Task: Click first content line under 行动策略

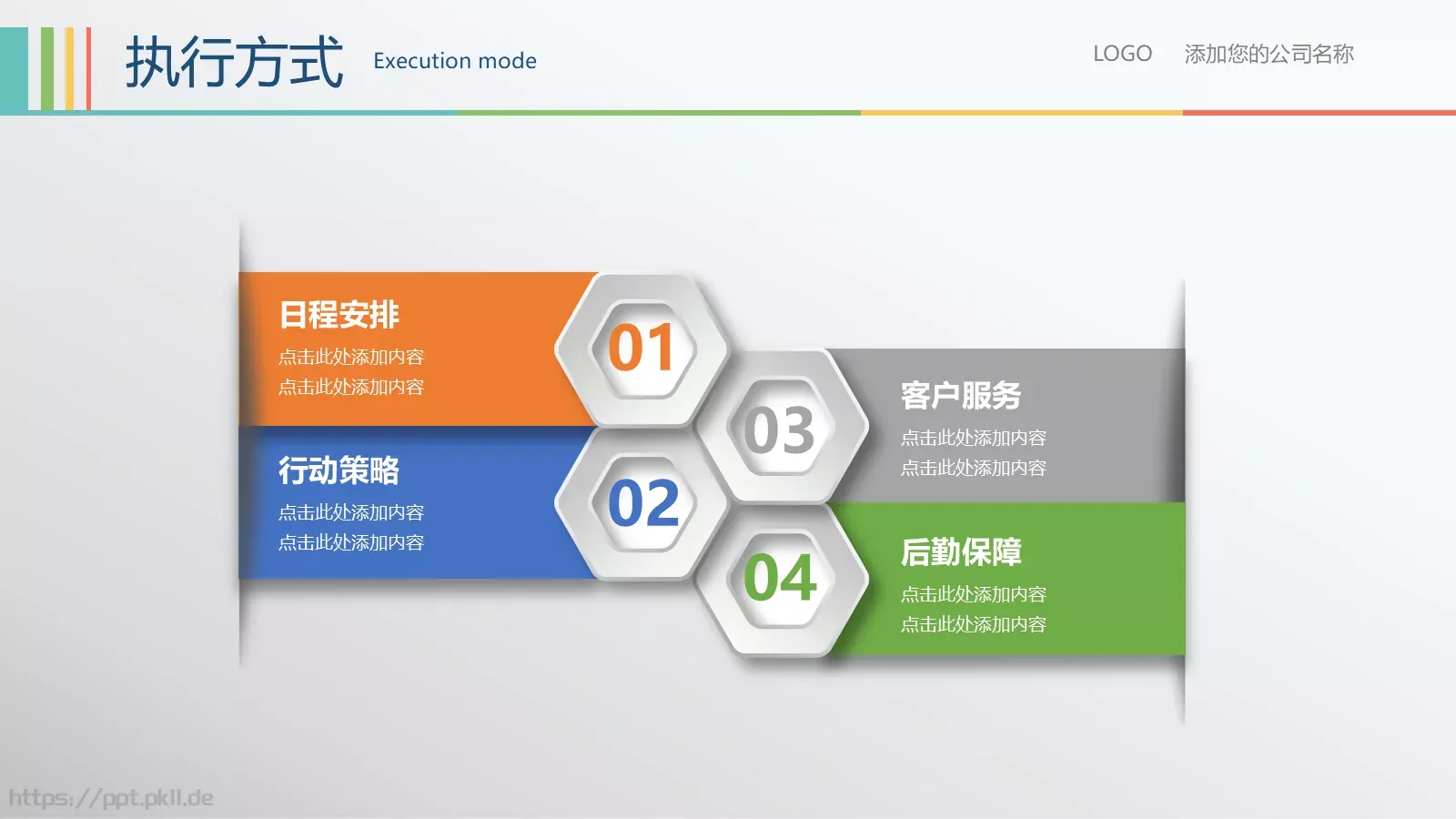Action: coord(351,512)
